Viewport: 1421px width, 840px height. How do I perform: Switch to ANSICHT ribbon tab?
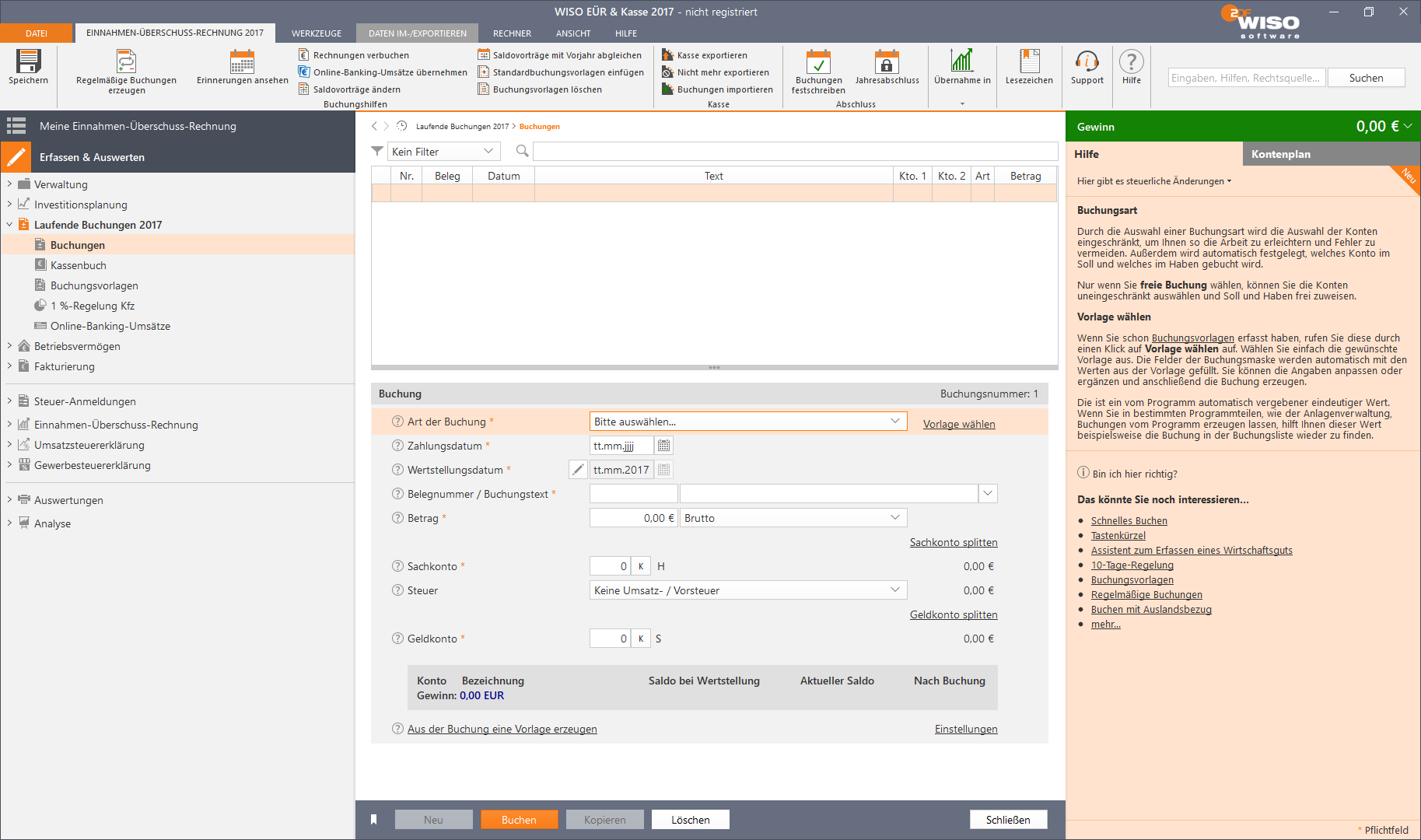[573, 33]
